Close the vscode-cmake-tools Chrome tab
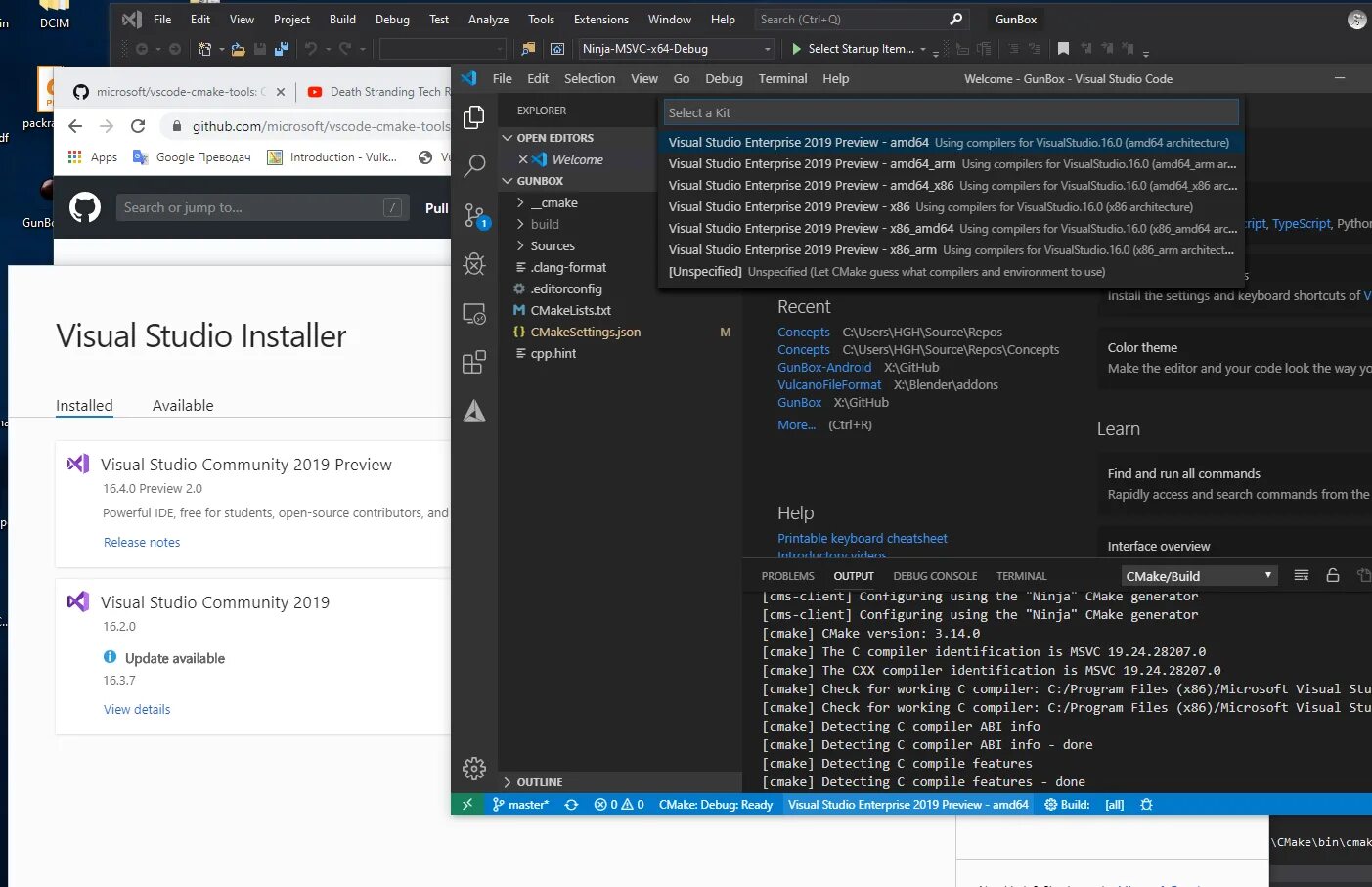Image resolution: width=1372 pixels, height=887 pixels. [x=281, y=92]
